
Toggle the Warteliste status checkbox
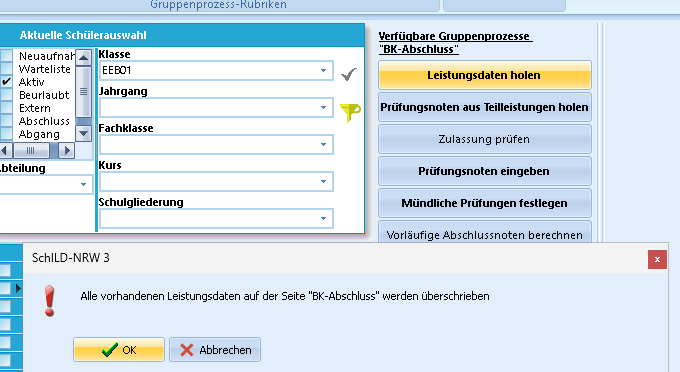point(7,69)
